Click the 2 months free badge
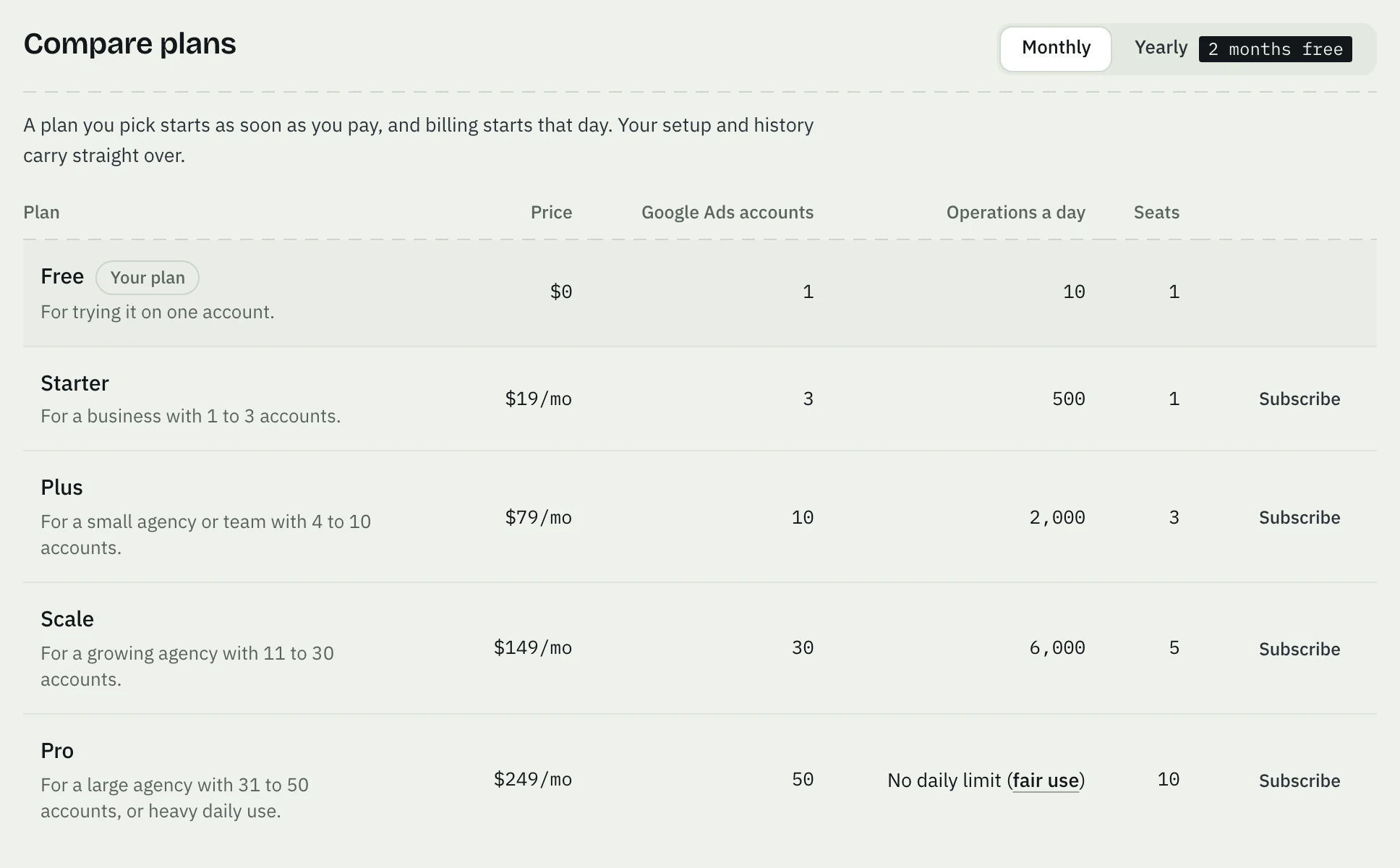 [1275, 49]
